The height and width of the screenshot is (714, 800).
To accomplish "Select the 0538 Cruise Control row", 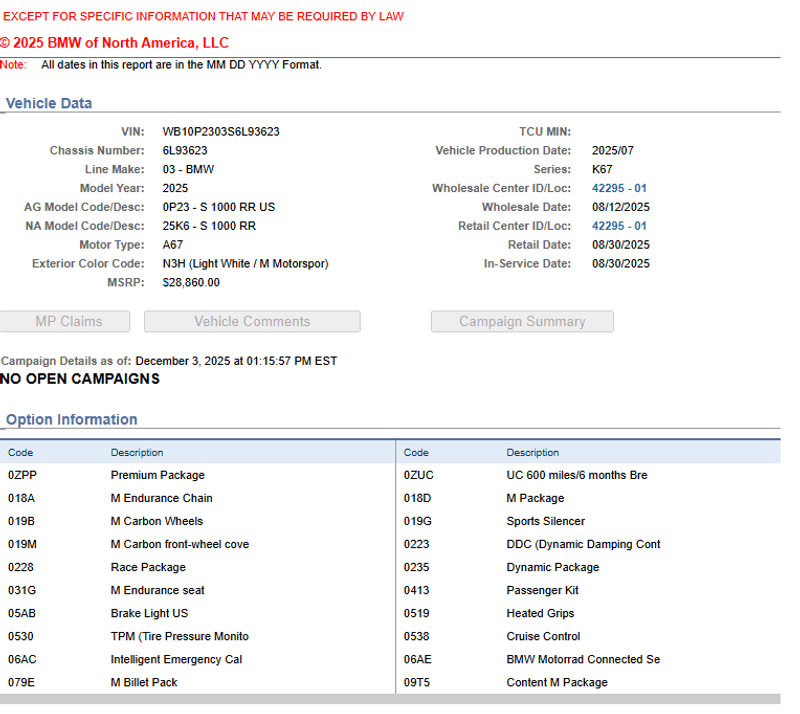I will tap(543, 636).
